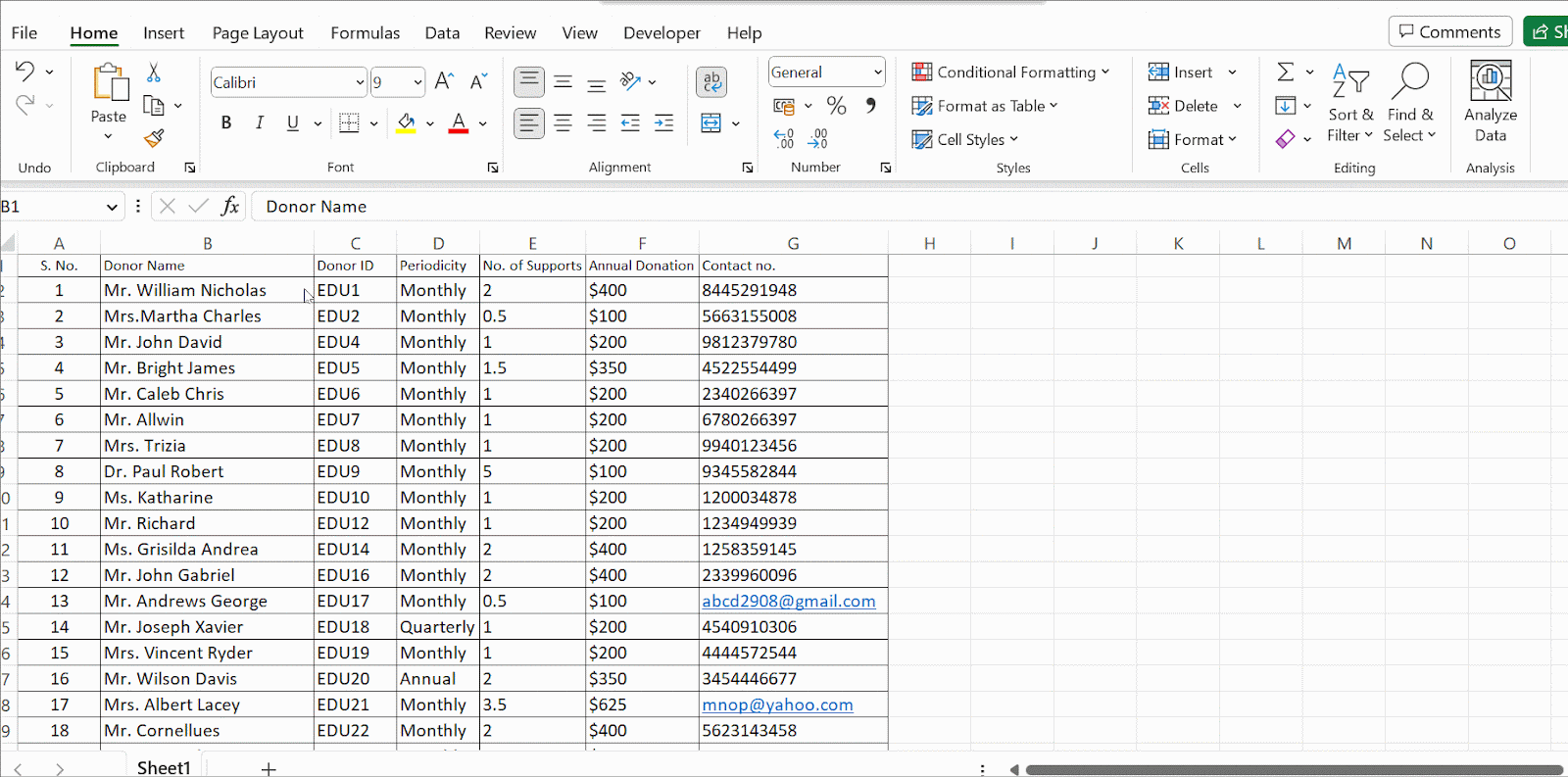The width and height of the screenshot is (1568, 777).
Task: Click the Insert Function fx icon
Action: click(x=230, y=206)
